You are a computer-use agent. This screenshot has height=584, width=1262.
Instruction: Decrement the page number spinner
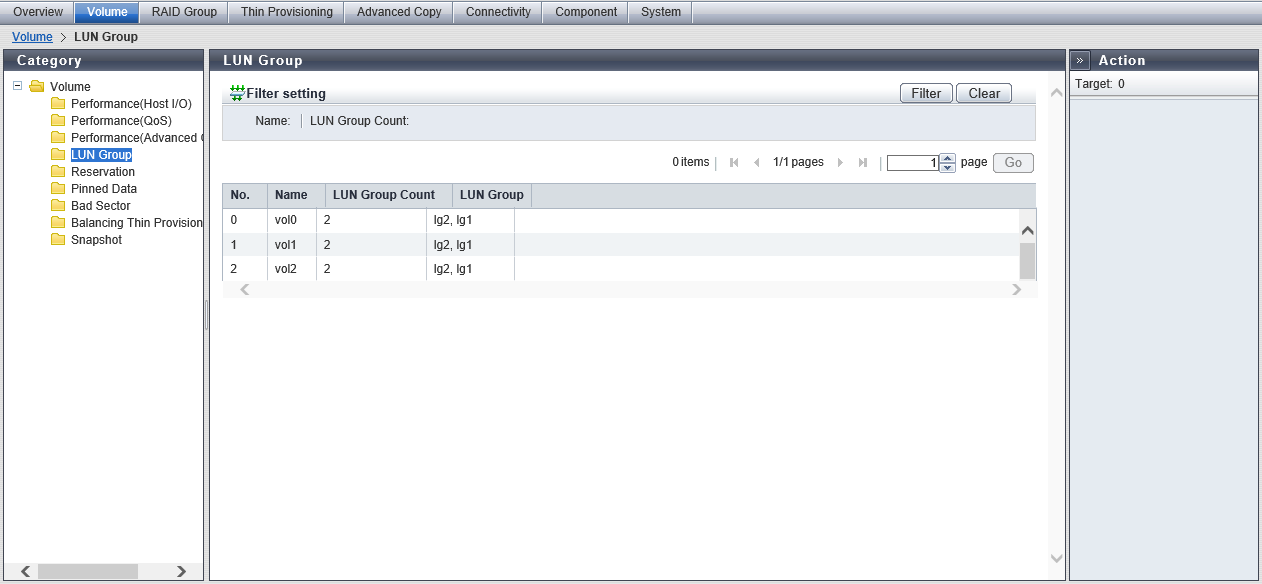(948, 168)
